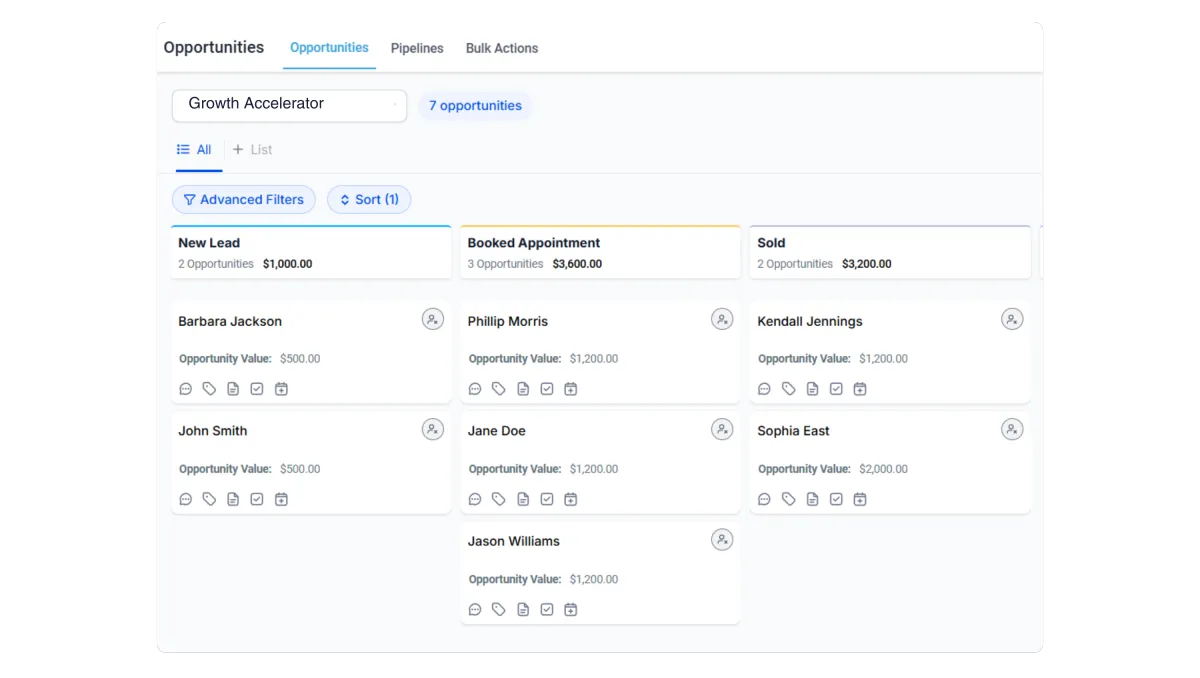Image resolution: width=1200 pixels, height=678 pixels.
Task: Select the All view tab
Action: pos(195,150)
